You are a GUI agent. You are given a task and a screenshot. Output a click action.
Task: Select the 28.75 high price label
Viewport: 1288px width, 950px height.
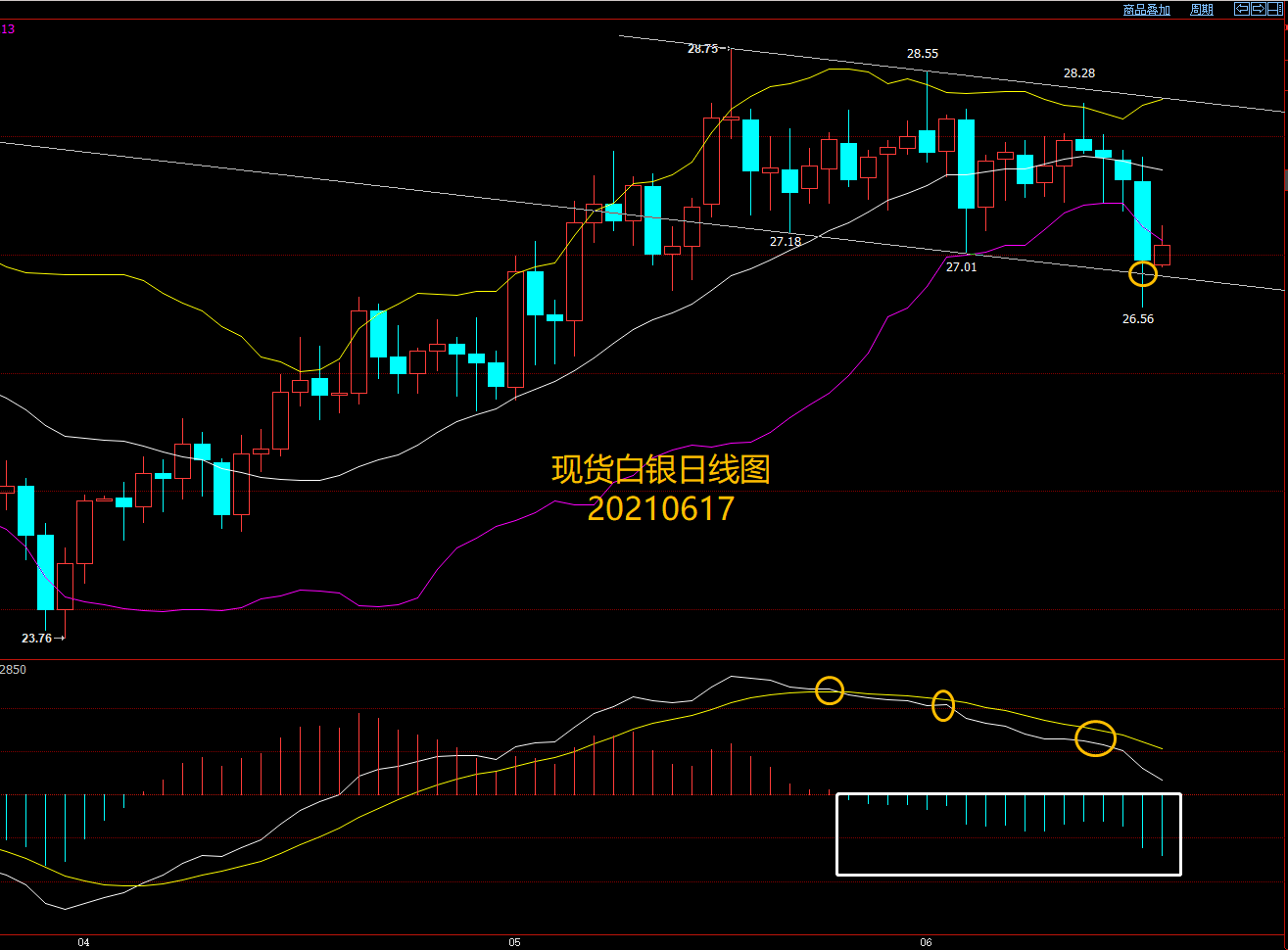pos(702,48)
